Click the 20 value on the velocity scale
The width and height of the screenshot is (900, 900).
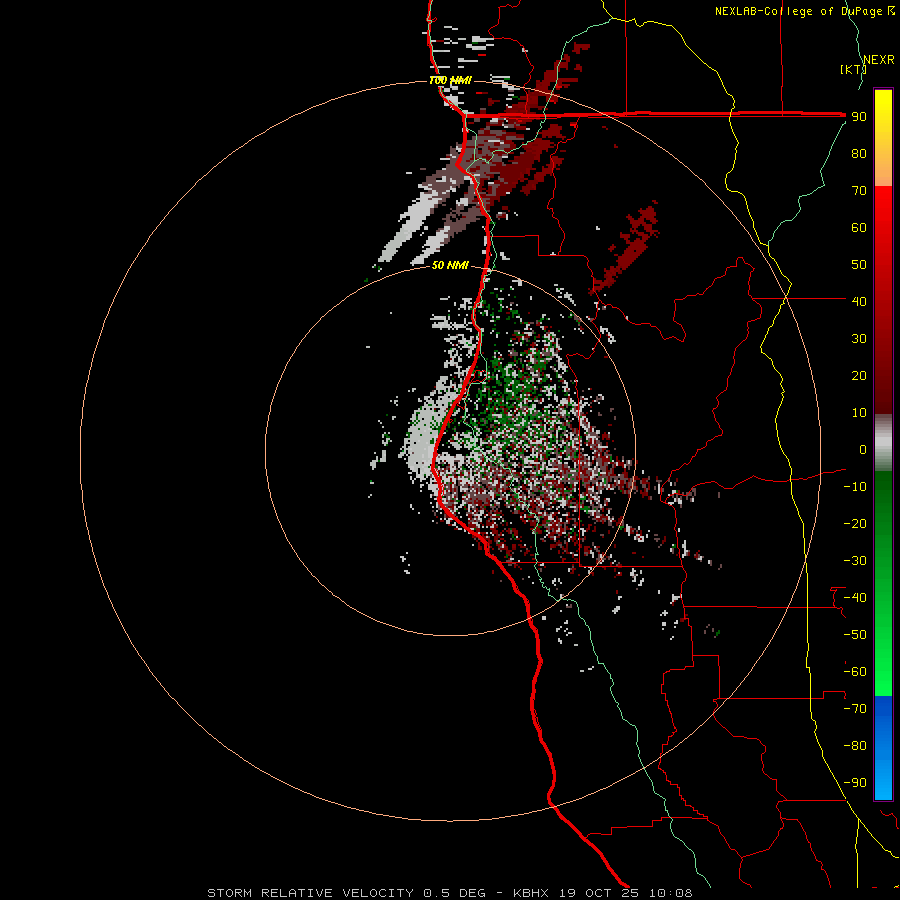(x=859, y=375)
